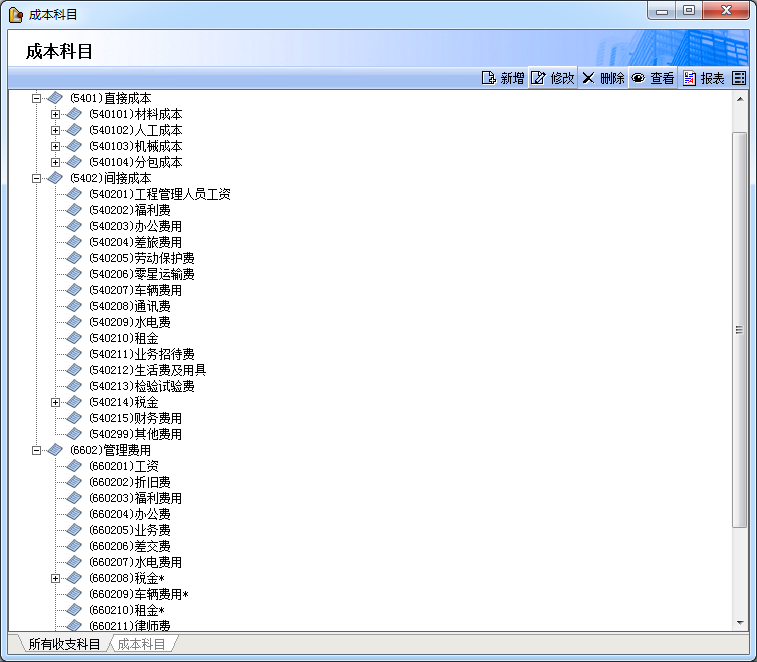Select the (540104)分包成本 tree item
The width and height of the screenshot is (757, 662).
(x=135, y=162)
